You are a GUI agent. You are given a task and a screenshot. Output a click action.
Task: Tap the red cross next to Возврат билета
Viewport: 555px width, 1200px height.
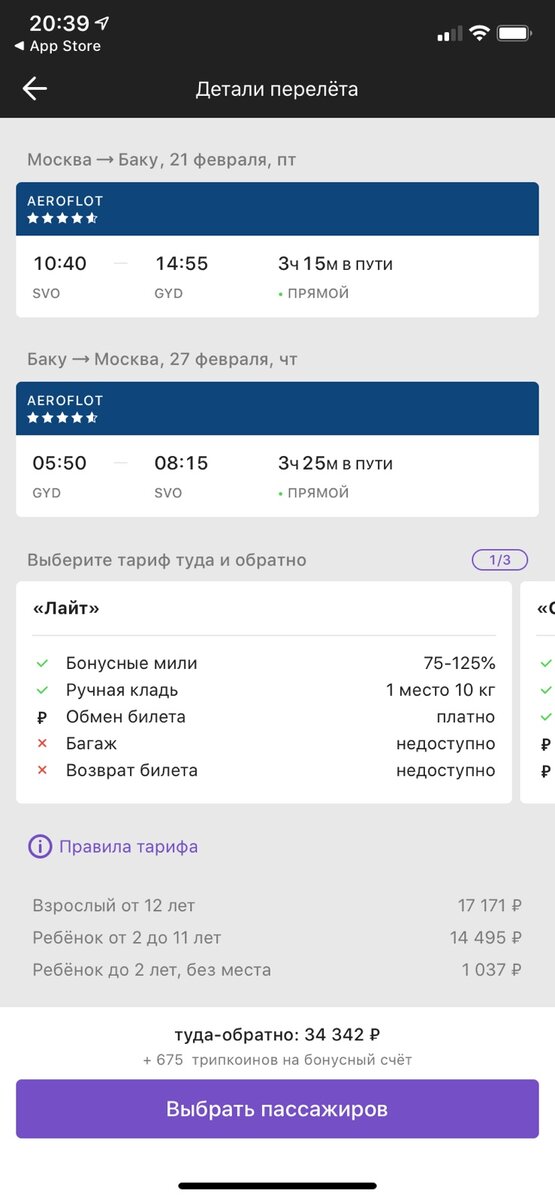(42, 771)
